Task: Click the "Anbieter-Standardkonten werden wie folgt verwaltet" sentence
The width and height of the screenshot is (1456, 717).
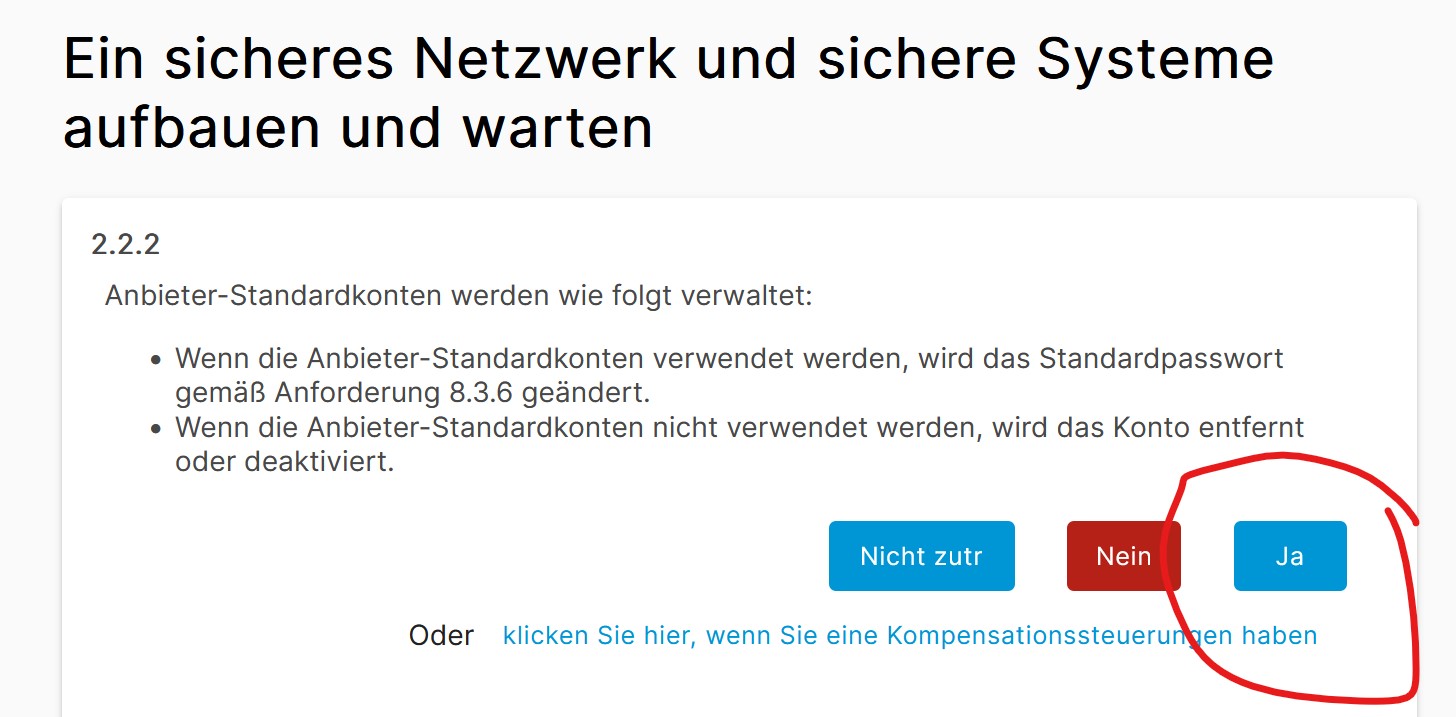Action: [458, 297]
